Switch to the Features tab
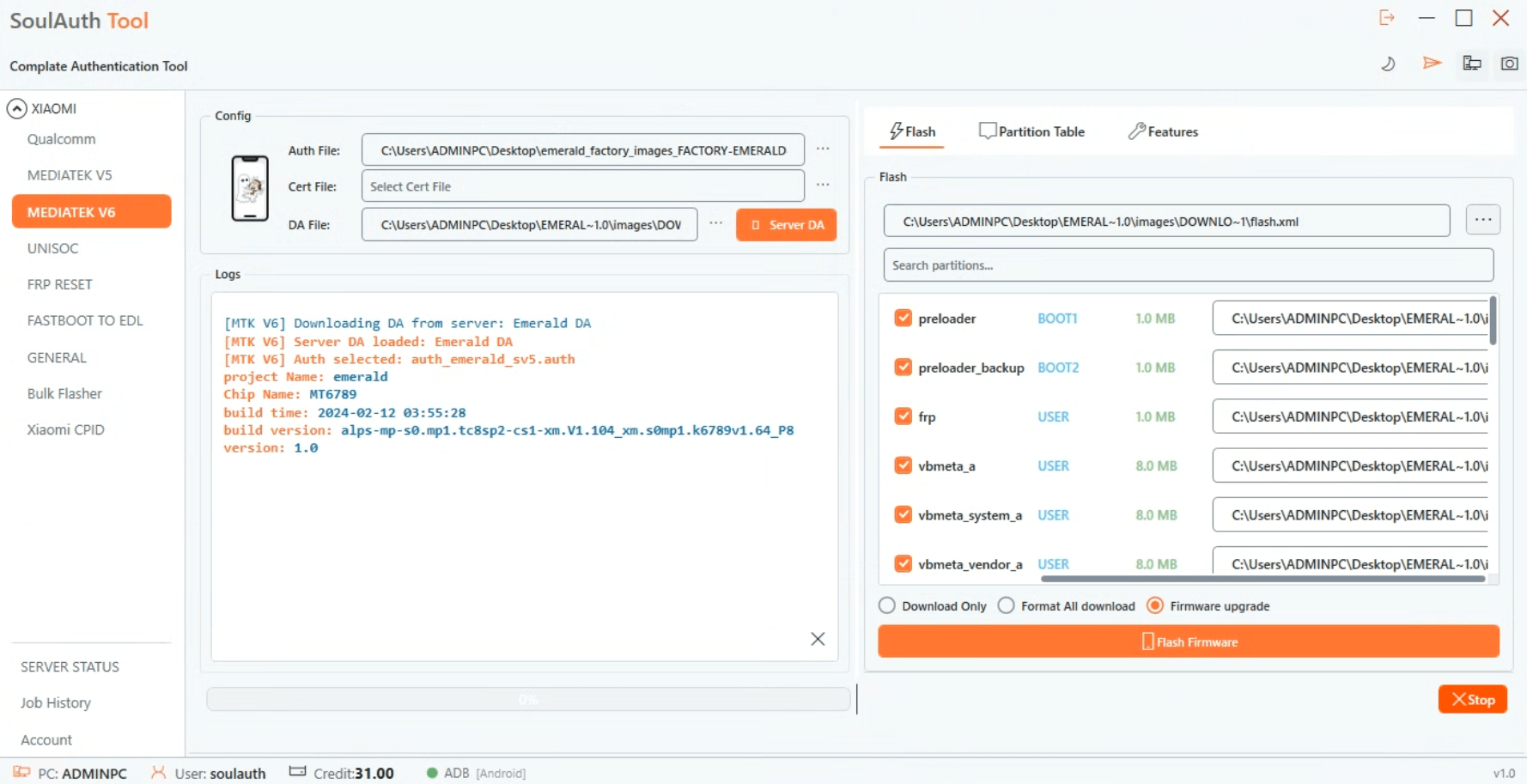The image size is (1527, 784). [x=1163, y=131]
